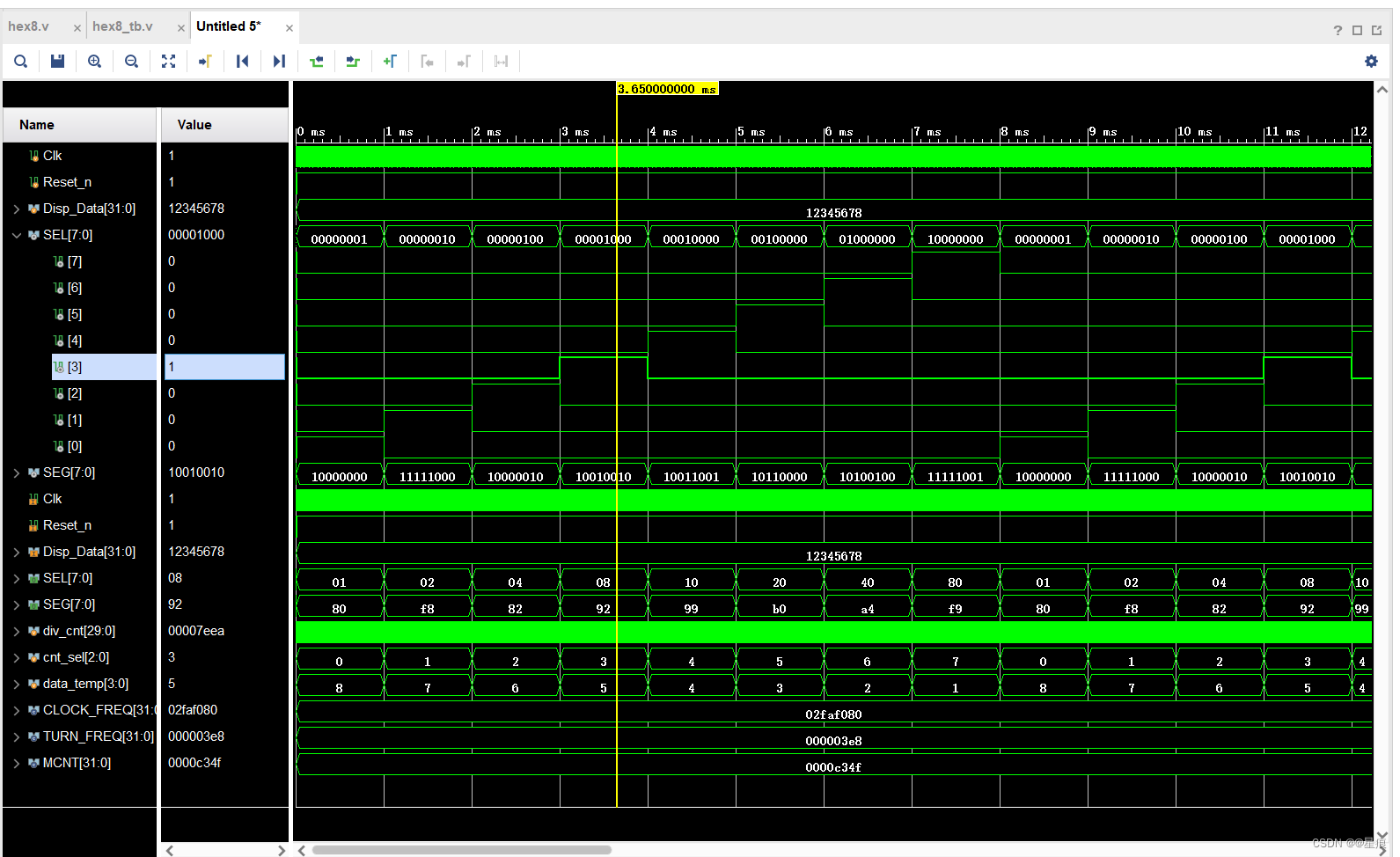1400x857 pixels.
Task: Expand the binary SEG[7:0] bus
Action: click(17, 472)
